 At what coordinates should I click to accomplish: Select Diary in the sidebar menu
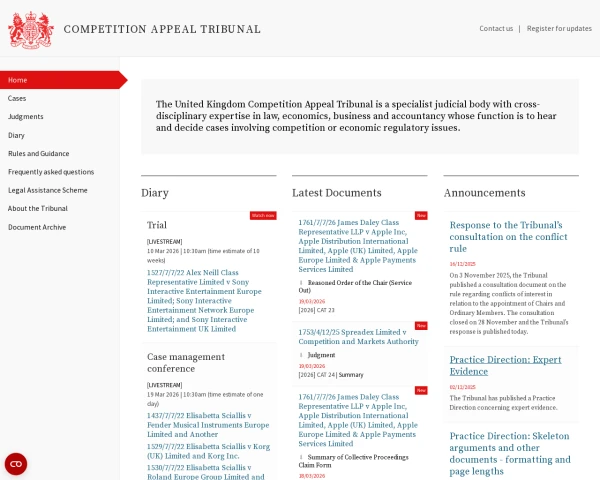click(16, 135)
